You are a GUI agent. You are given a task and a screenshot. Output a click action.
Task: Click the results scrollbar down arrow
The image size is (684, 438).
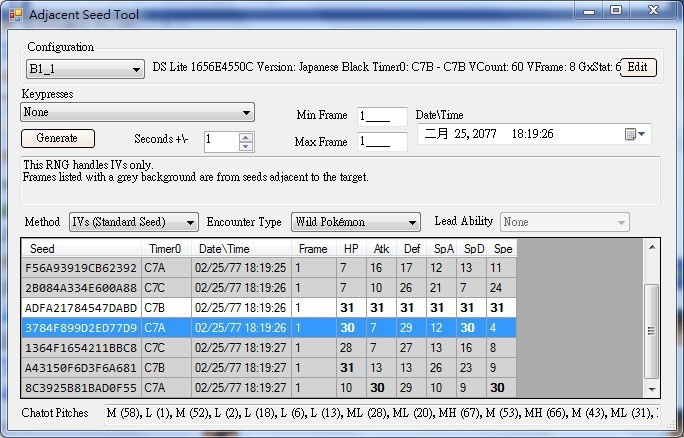(652, 389)
